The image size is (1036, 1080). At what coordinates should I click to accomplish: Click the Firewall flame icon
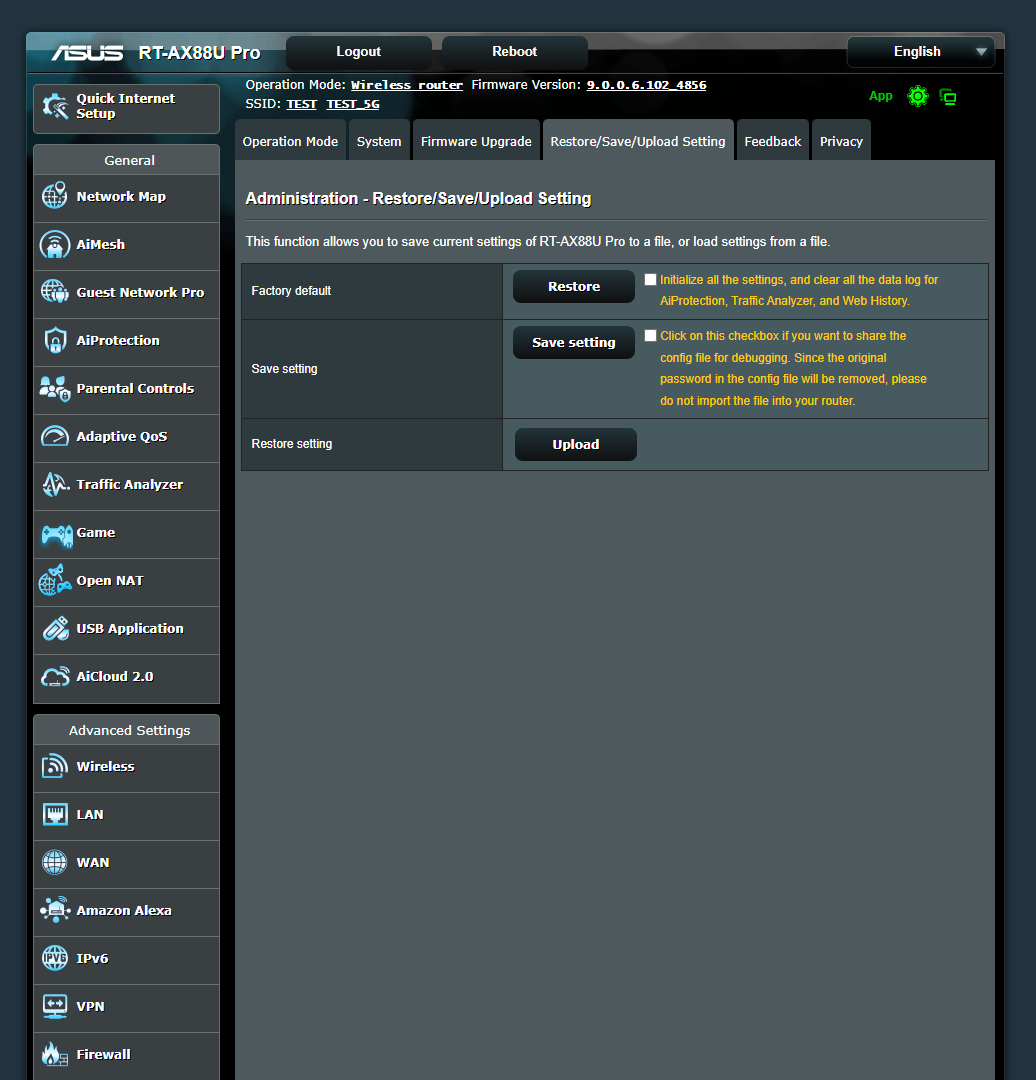[x=54, y=1054]
